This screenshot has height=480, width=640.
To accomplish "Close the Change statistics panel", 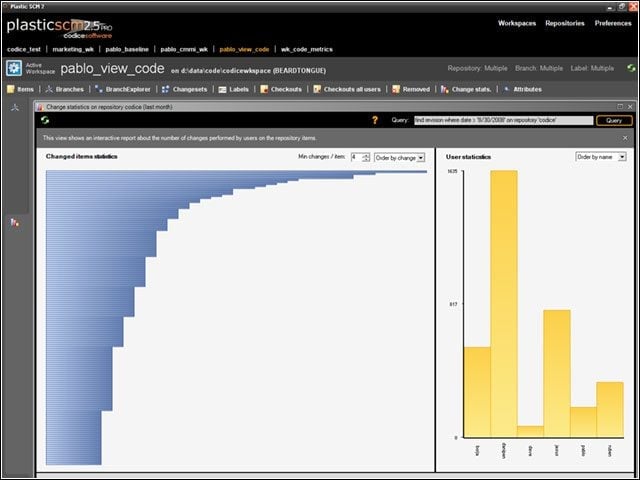I will (630, 107).
